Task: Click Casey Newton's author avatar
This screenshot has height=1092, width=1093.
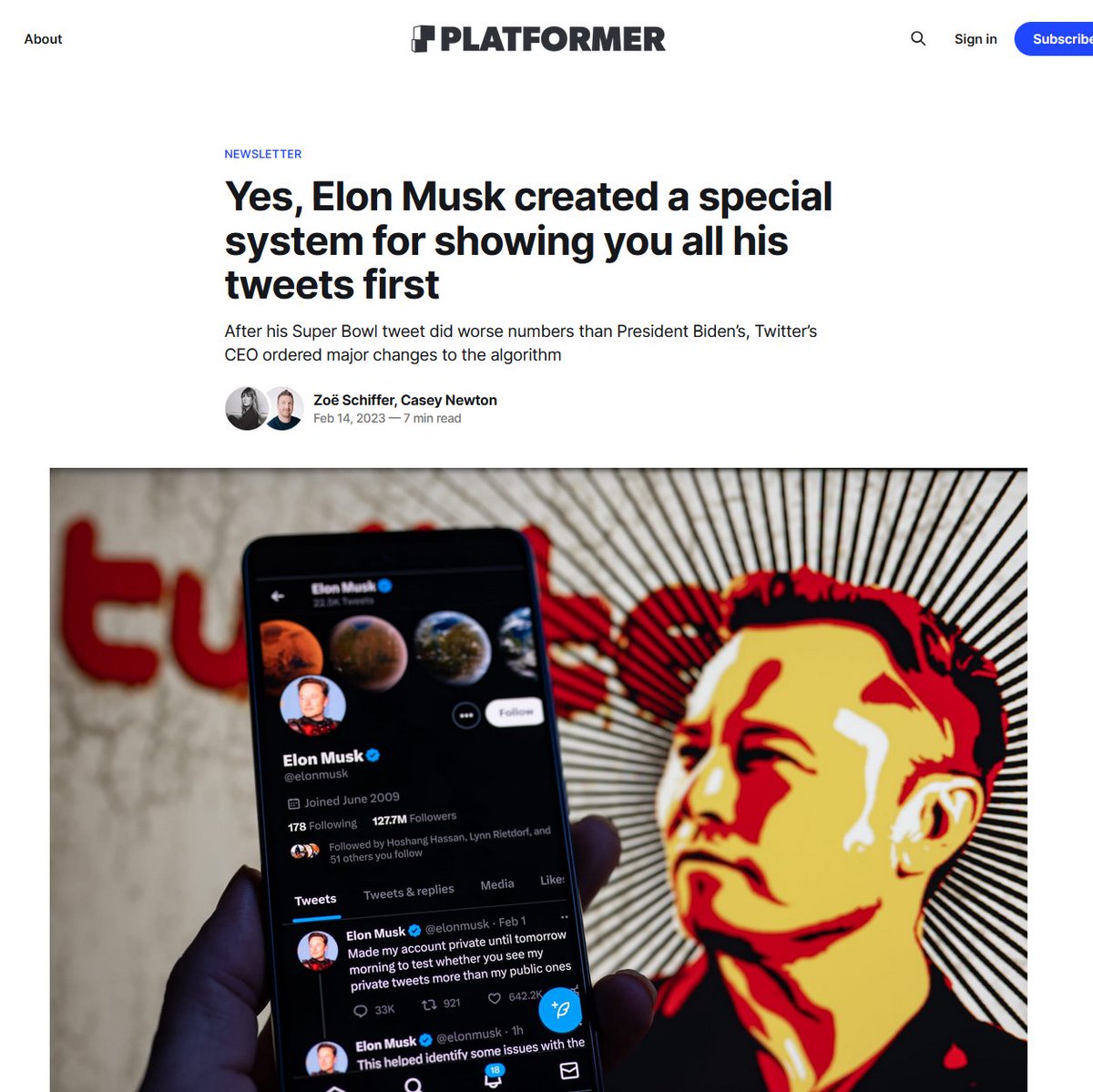Action: point(284,408)
